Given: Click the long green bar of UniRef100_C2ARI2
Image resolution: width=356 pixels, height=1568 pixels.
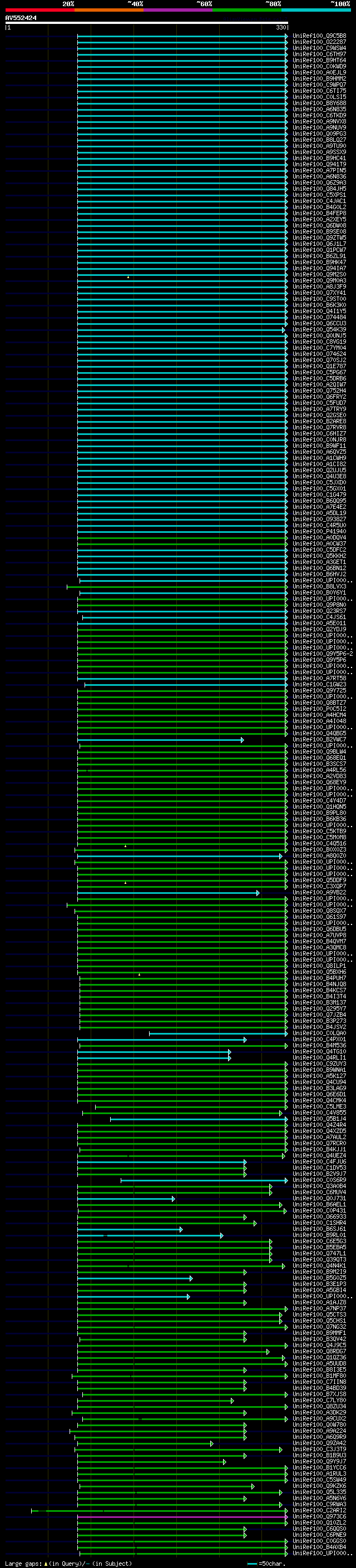Looking at the screenshot, I should [160, 1510].
